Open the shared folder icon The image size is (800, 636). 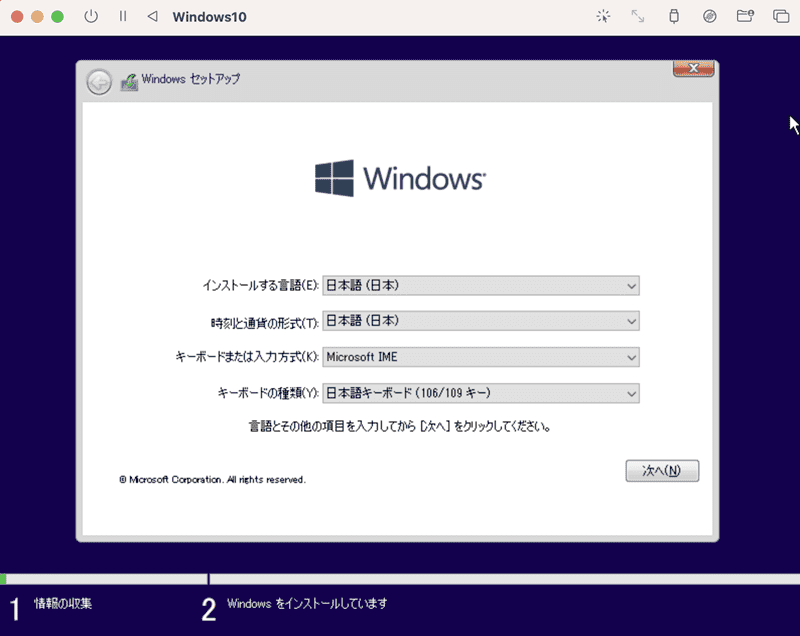tap(745, 16)
